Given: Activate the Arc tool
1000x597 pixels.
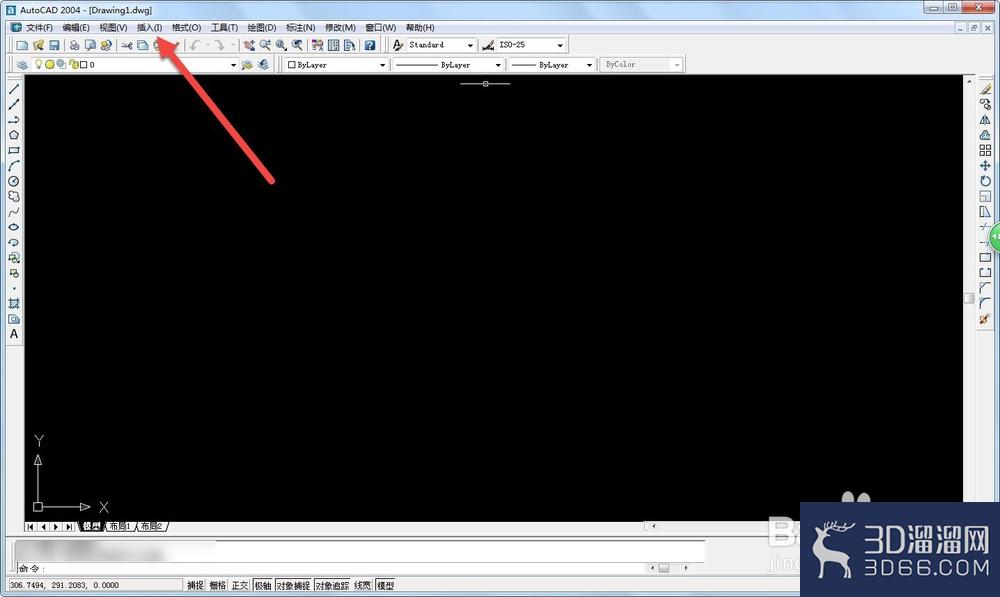Looking at the screenshot, I should tap(13, 166).
